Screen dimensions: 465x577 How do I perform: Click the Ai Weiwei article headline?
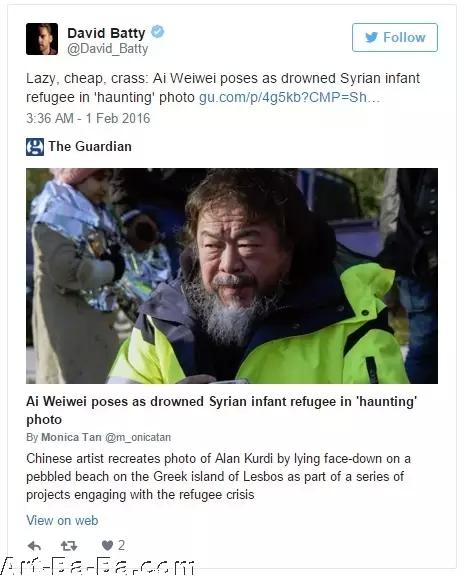pyautogui.click(x=221, y=410)
